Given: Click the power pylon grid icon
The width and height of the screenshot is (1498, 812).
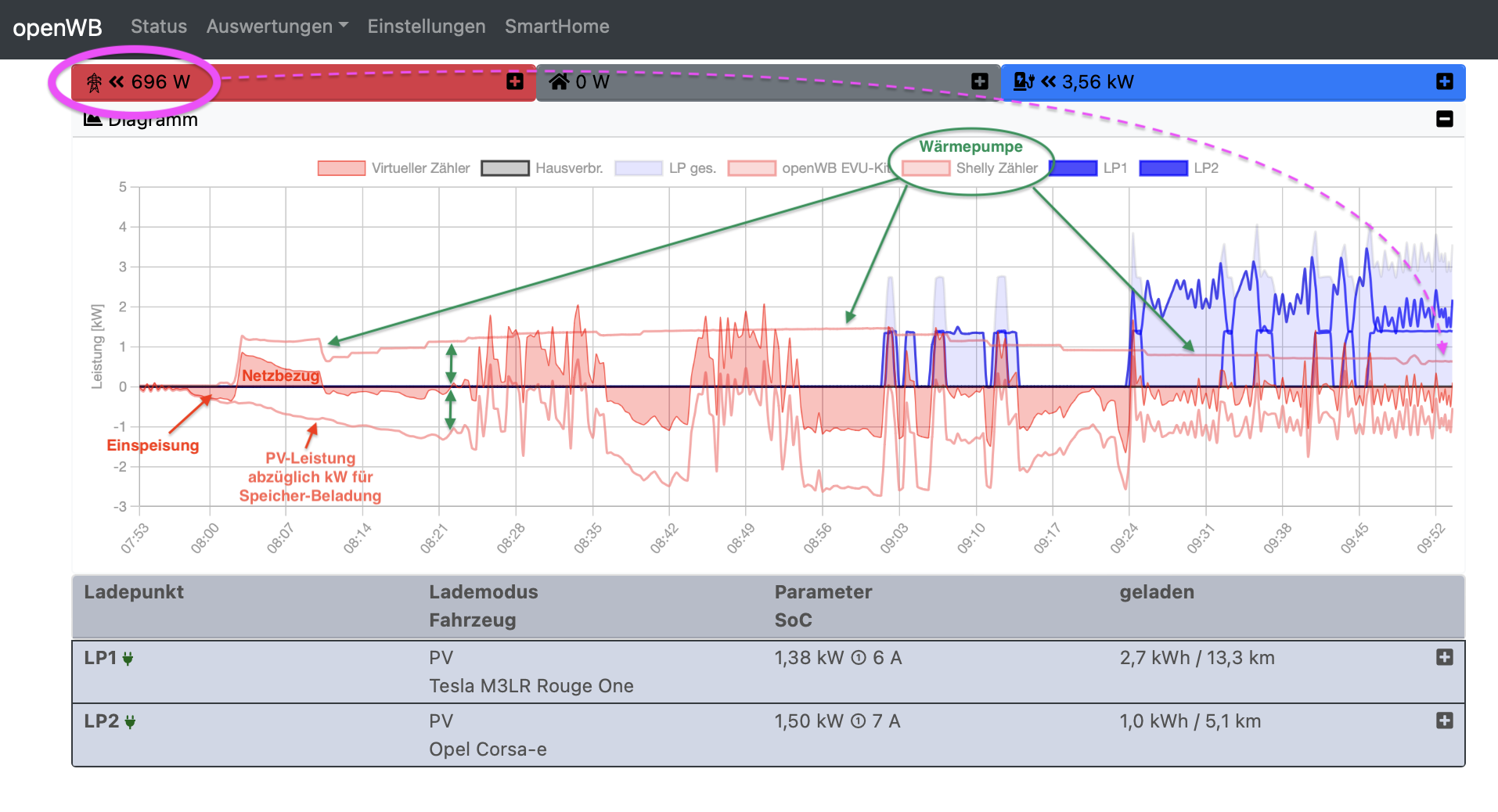Looking at the screenshot, I should pos(94,82).
